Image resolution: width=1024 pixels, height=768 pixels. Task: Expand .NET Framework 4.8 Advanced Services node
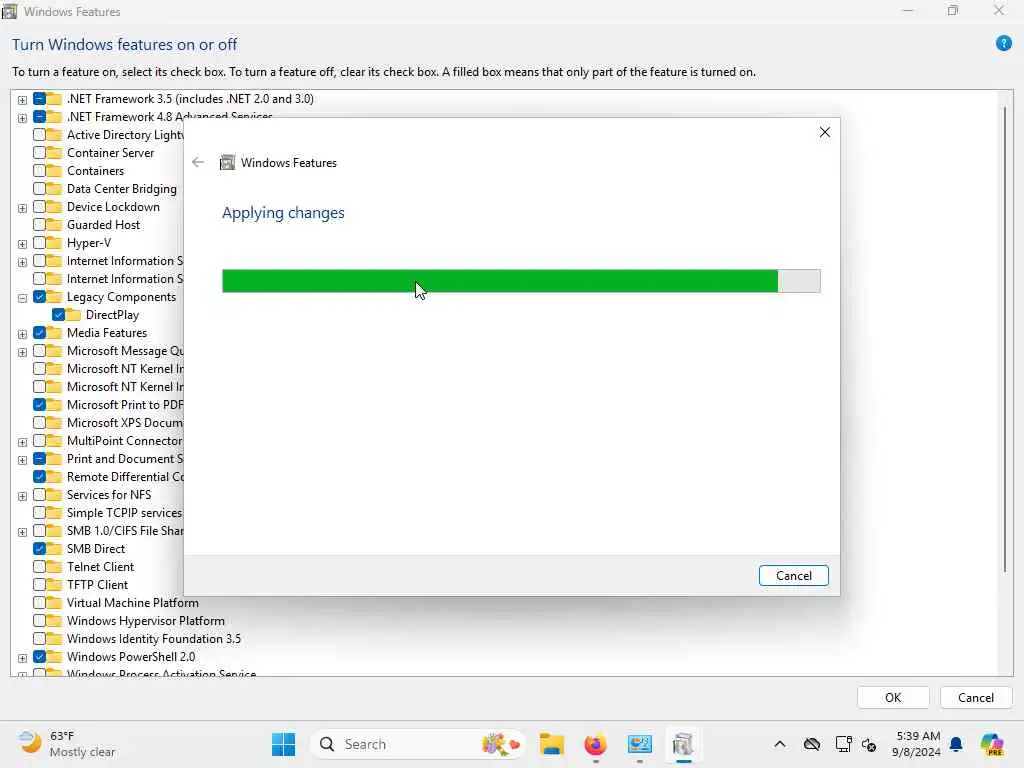click(22, 118)
